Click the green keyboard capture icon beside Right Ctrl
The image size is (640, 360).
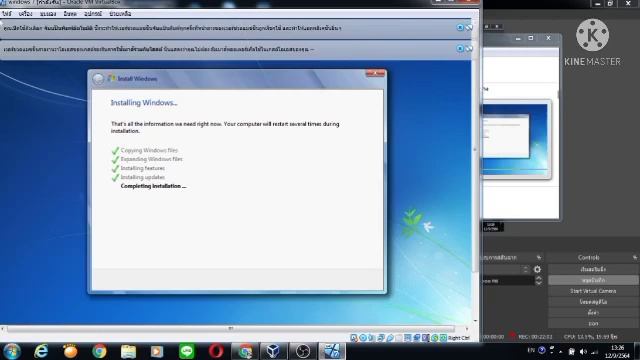[x=444, y=338]
